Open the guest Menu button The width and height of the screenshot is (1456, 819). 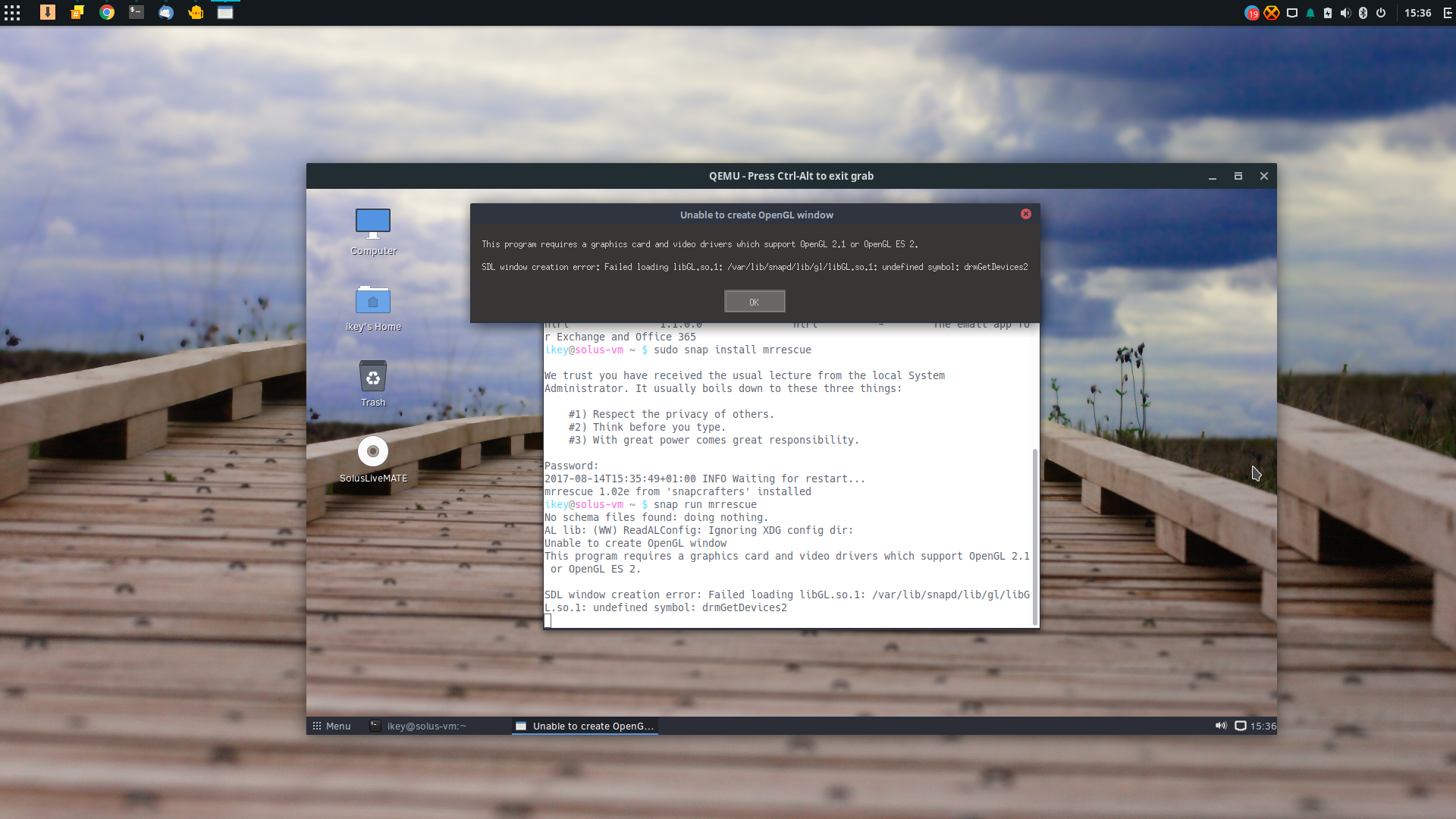(332, 726)
